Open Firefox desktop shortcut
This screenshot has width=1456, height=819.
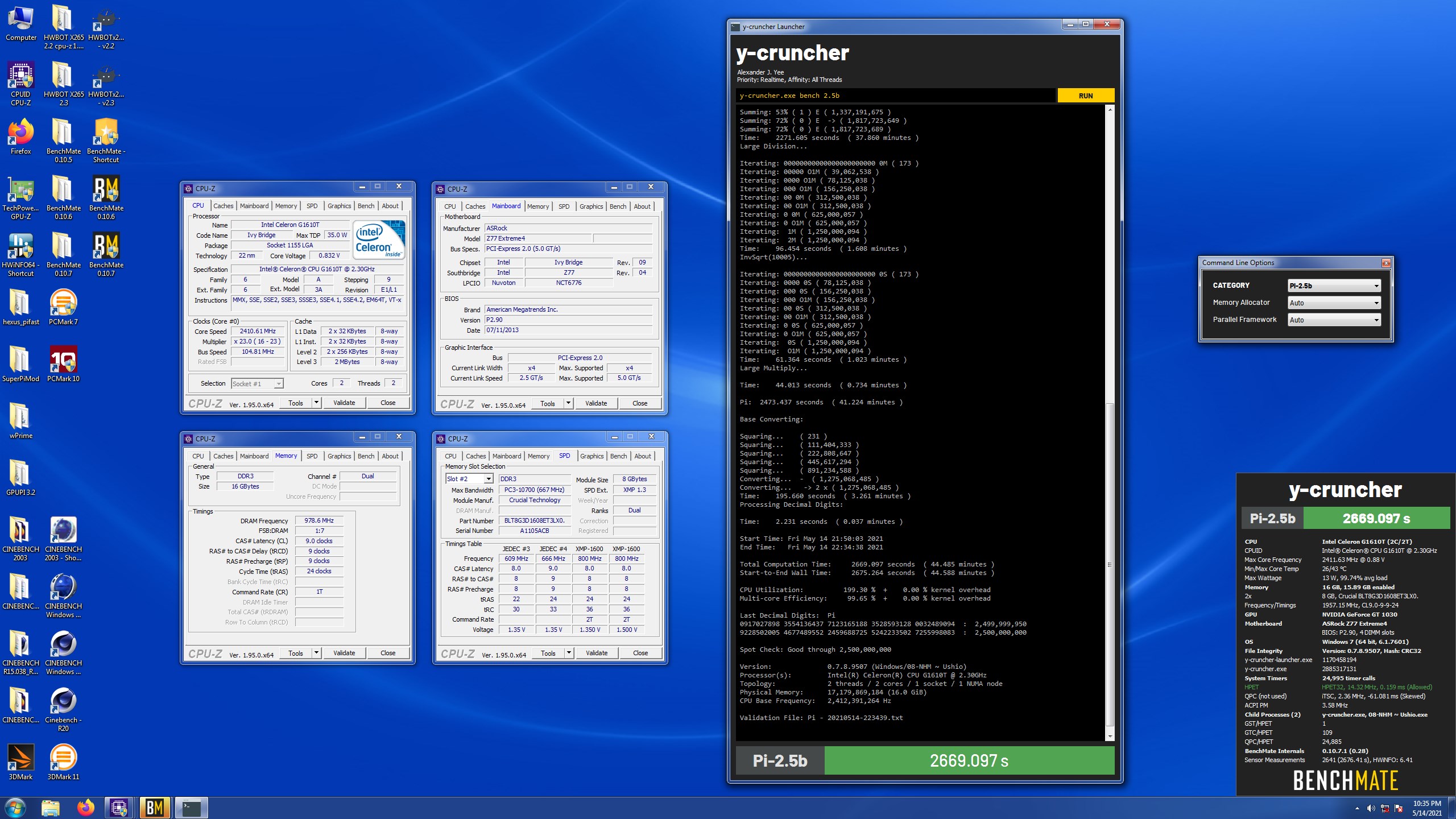point(21,137)
